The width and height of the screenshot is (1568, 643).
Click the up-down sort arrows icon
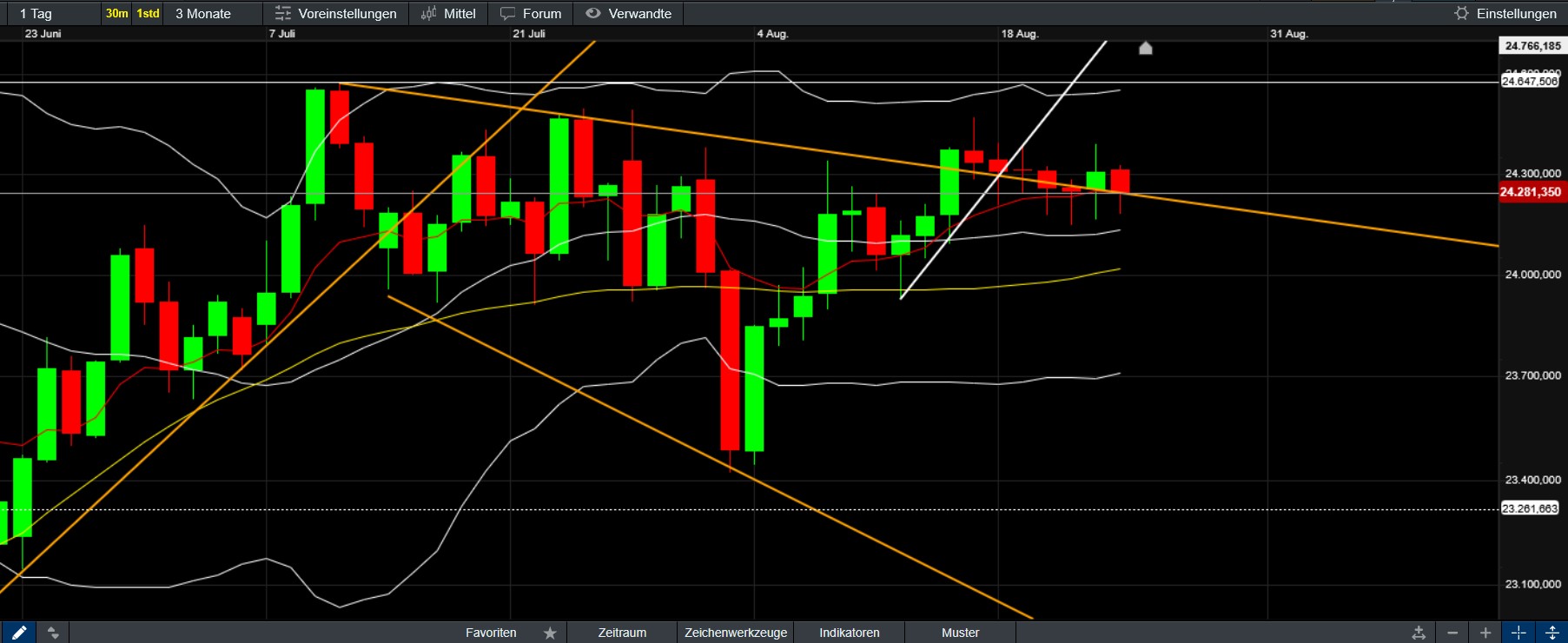tap(53, 633)
